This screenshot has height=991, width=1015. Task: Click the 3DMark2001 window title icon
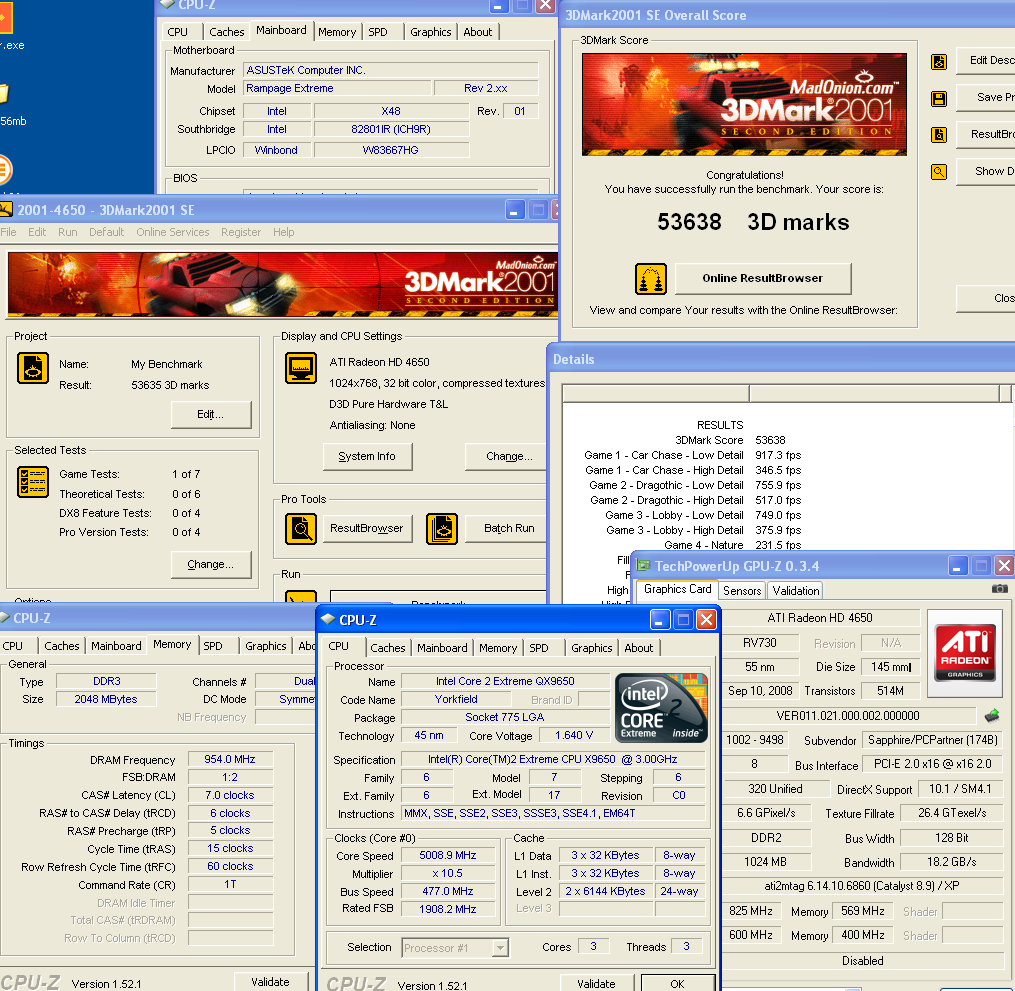(6, 210)
